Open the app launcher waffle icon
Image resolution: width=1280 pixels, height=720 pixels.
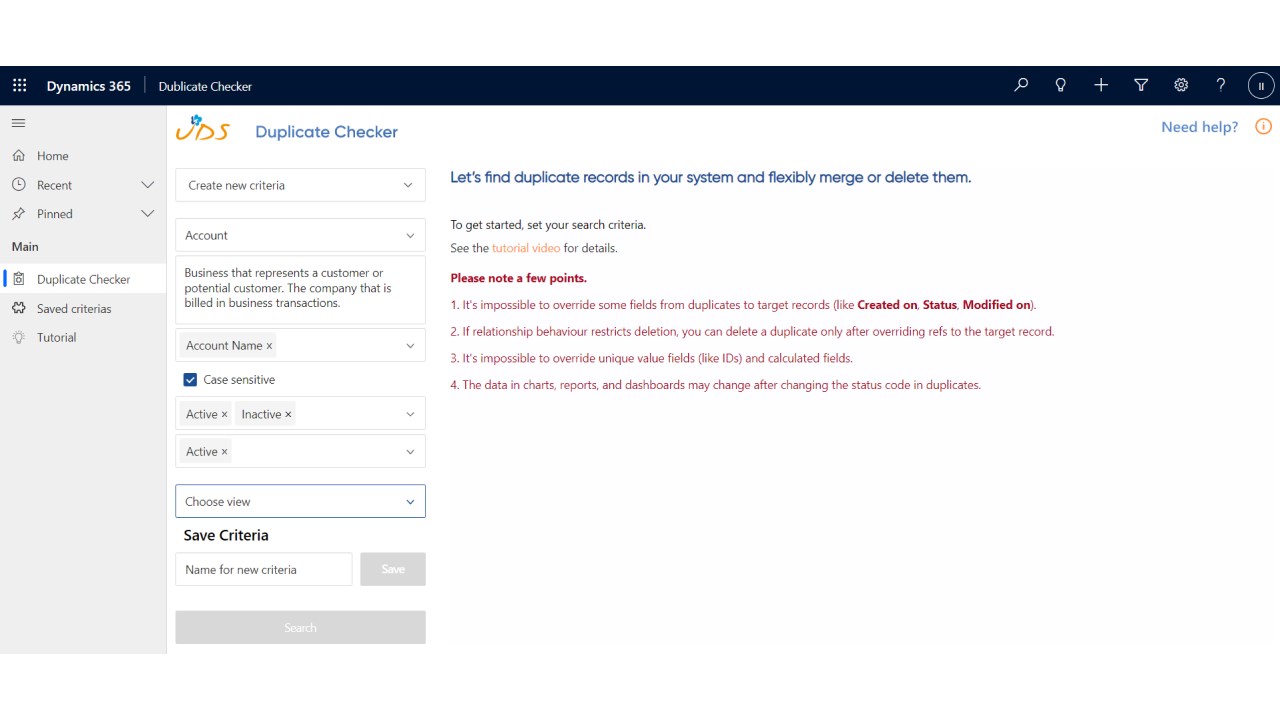pos(20,86)
